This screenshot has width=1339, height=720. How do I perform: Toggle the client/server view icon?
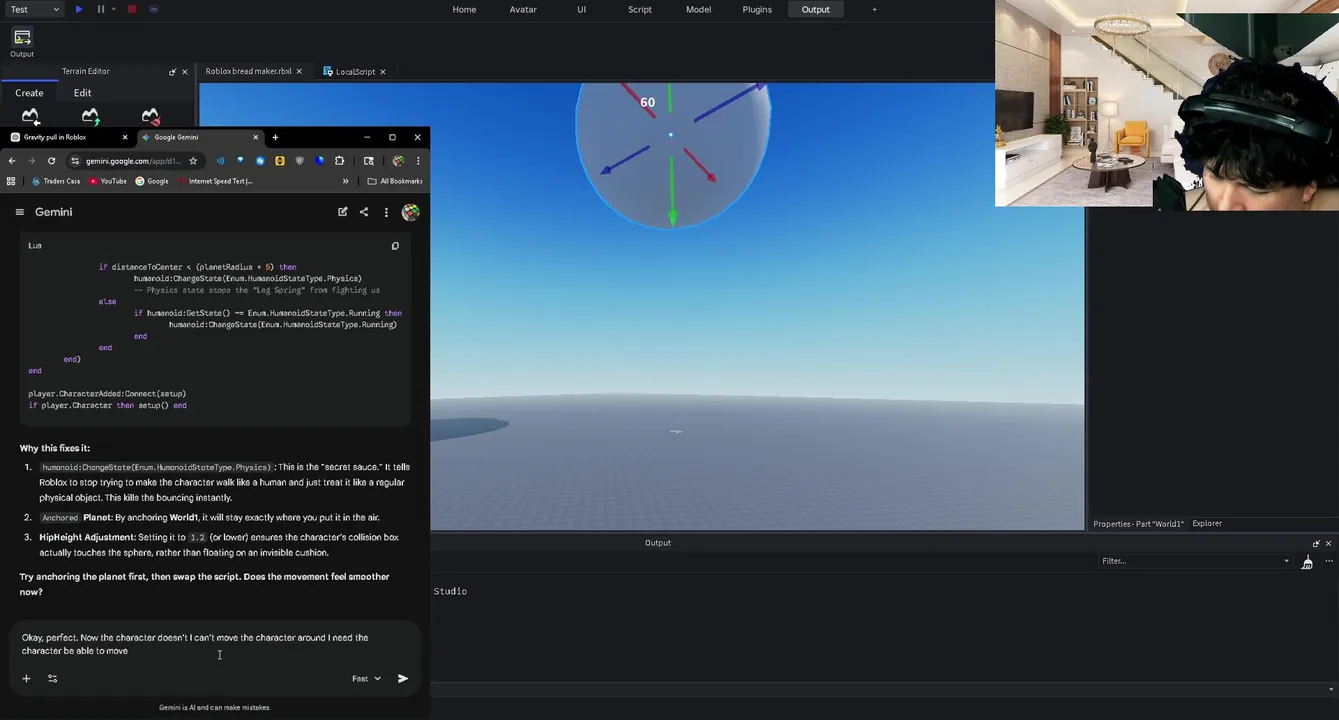tap(154, 9)
